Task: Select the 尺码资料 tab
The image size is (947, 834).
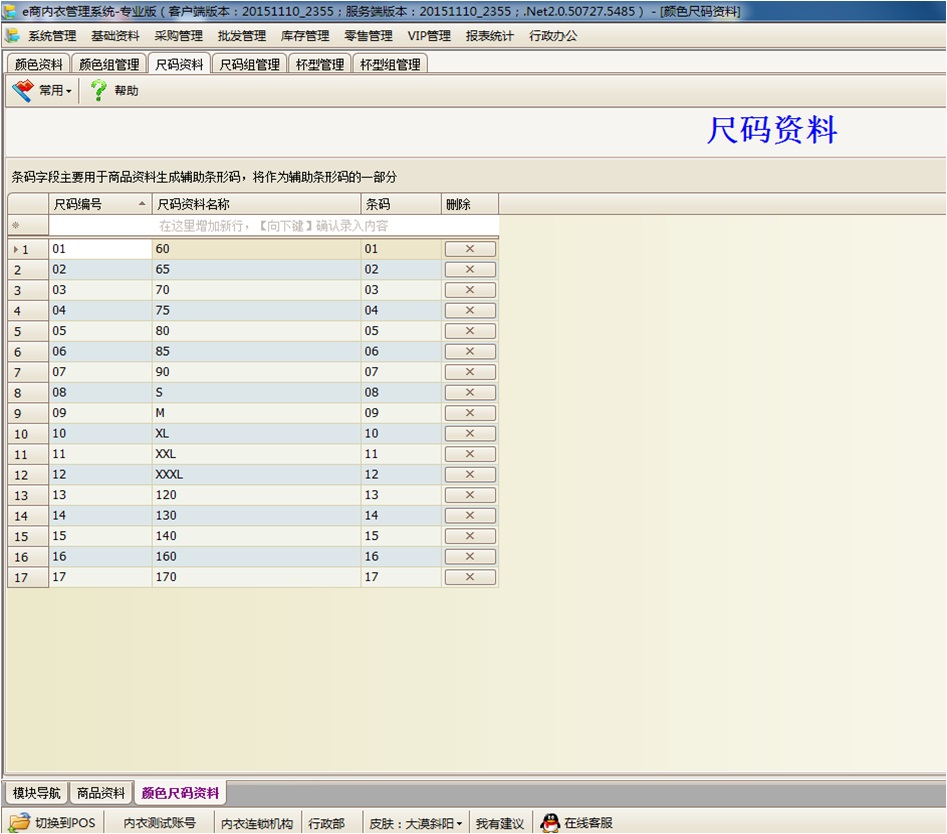Action: point(179,64)
